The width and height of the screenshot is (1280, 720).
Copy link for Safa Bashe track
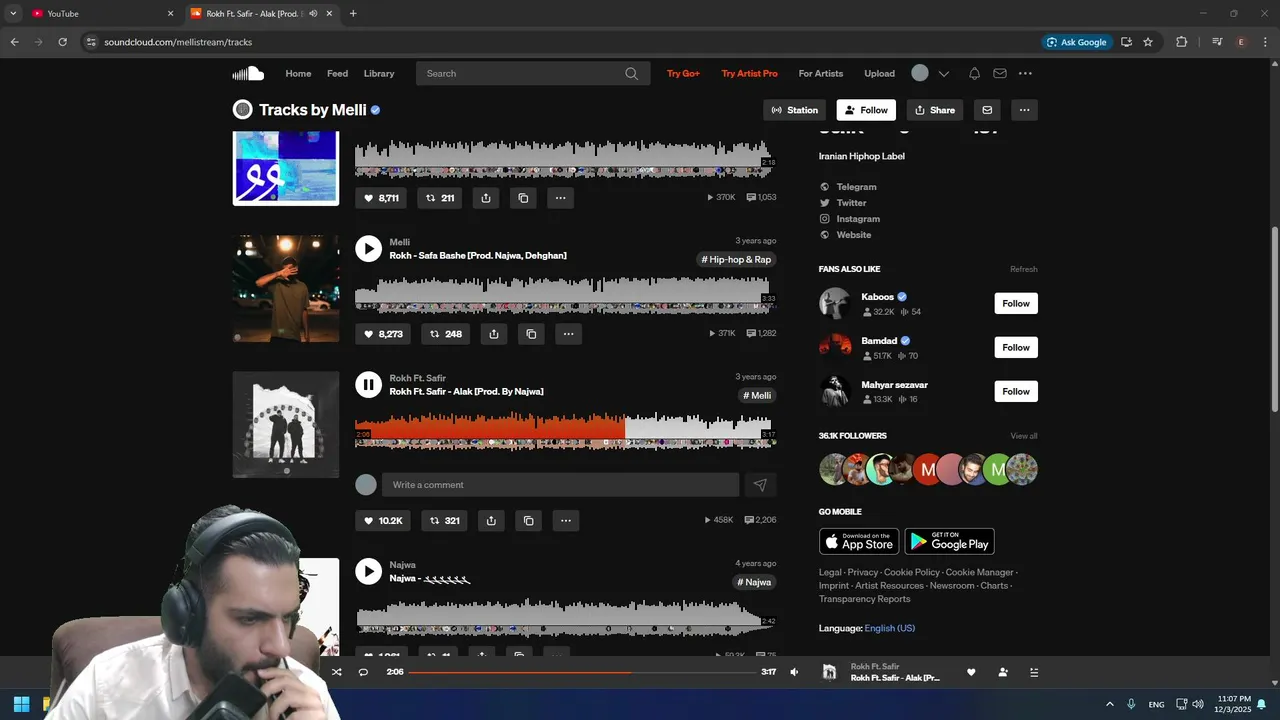click(x=531, y=334)
